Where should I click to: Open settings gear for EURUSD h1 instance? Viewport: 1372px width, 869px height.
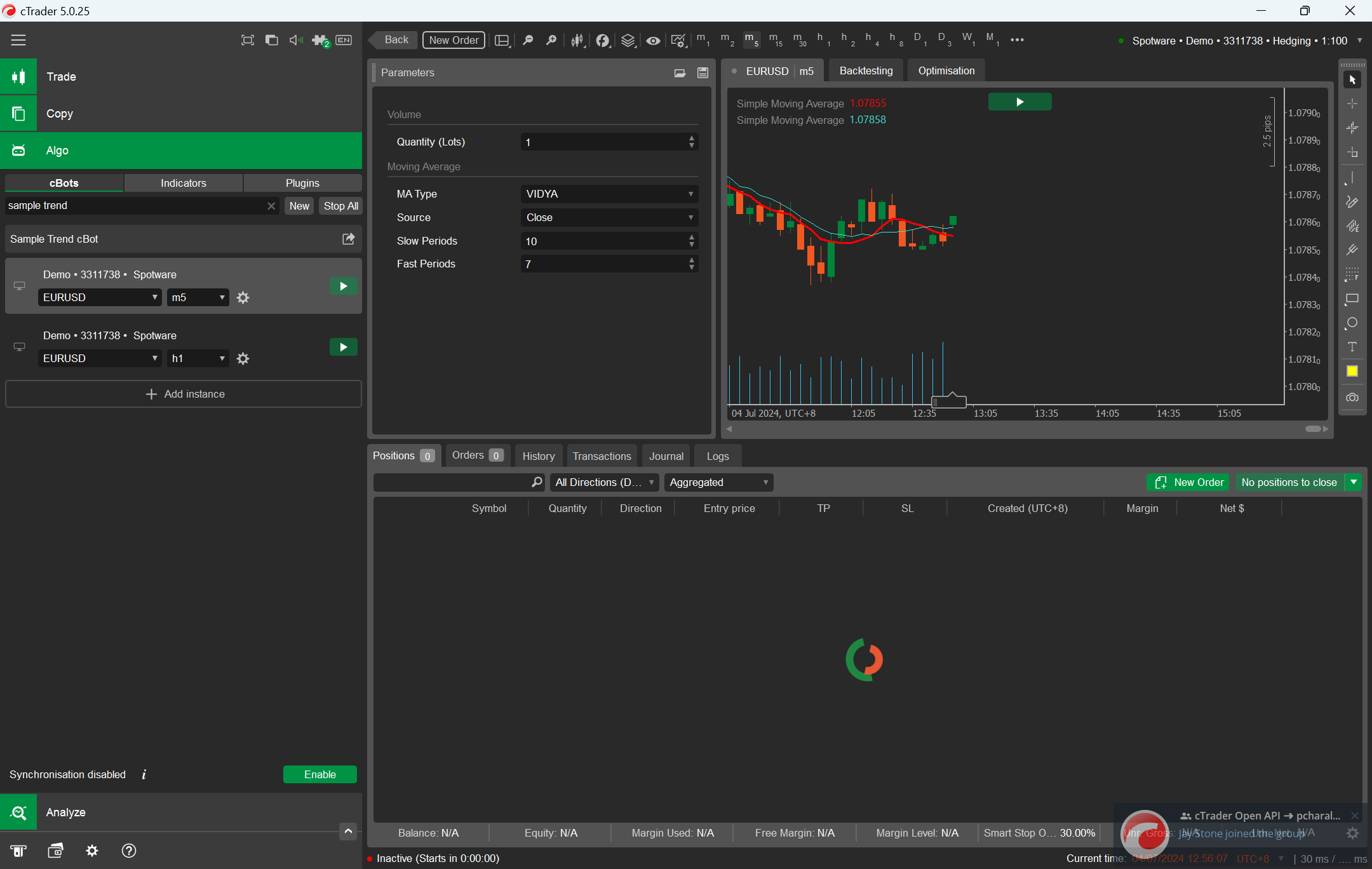pyautogui.click(x=243, y=358)
